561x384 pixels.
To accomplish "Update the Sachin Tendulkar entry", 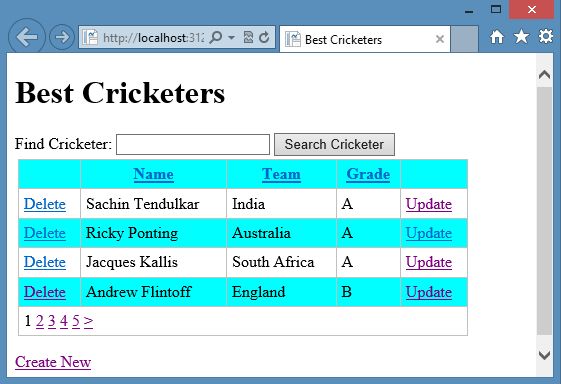I will (x=429, y=204).
